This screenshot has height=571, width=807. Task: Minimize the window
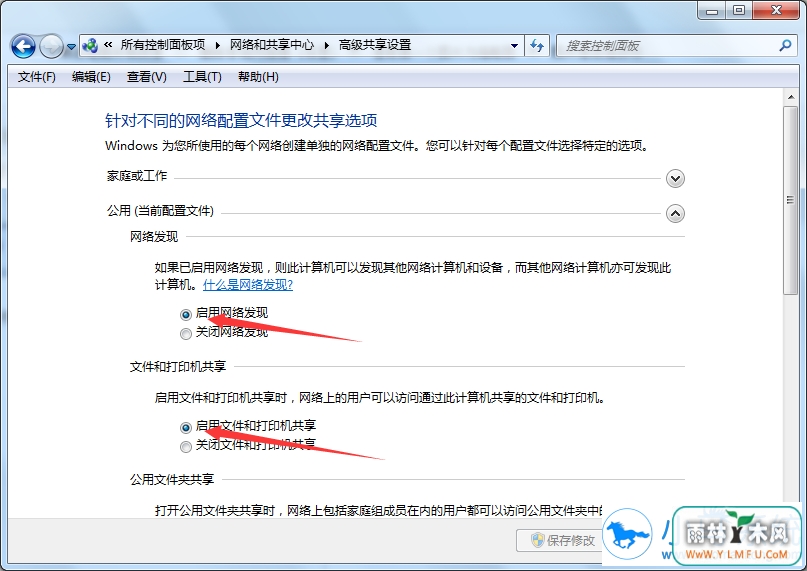click(x=712, y=10)
